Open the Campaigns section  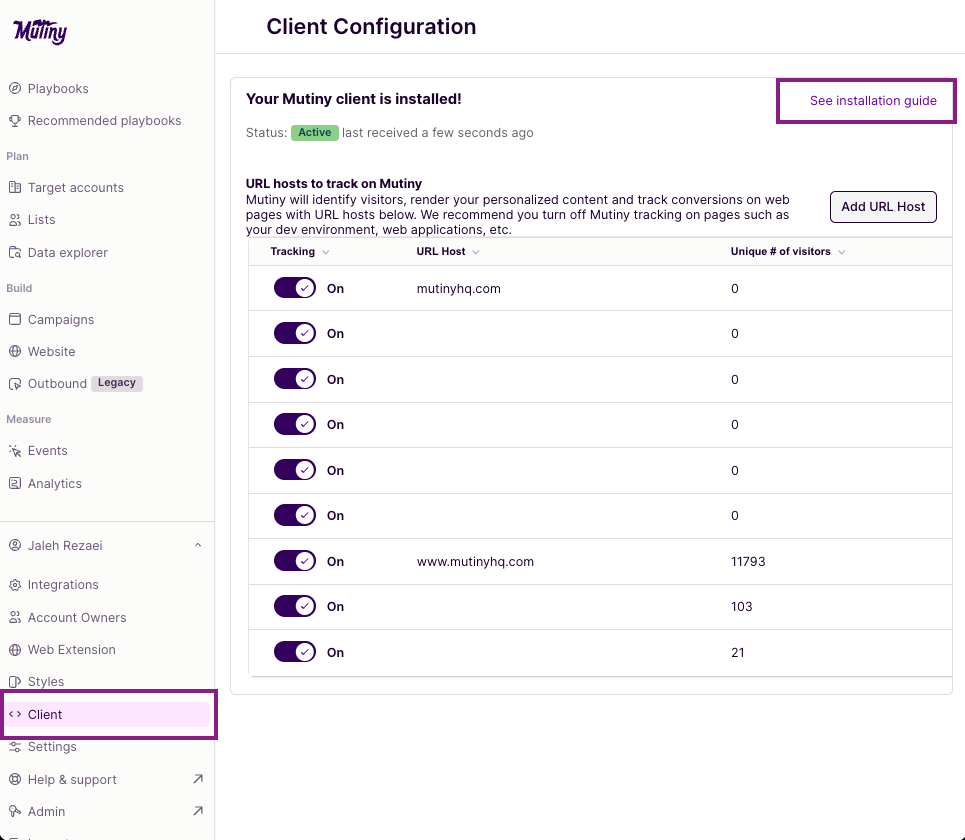click(x=61, y=319)
